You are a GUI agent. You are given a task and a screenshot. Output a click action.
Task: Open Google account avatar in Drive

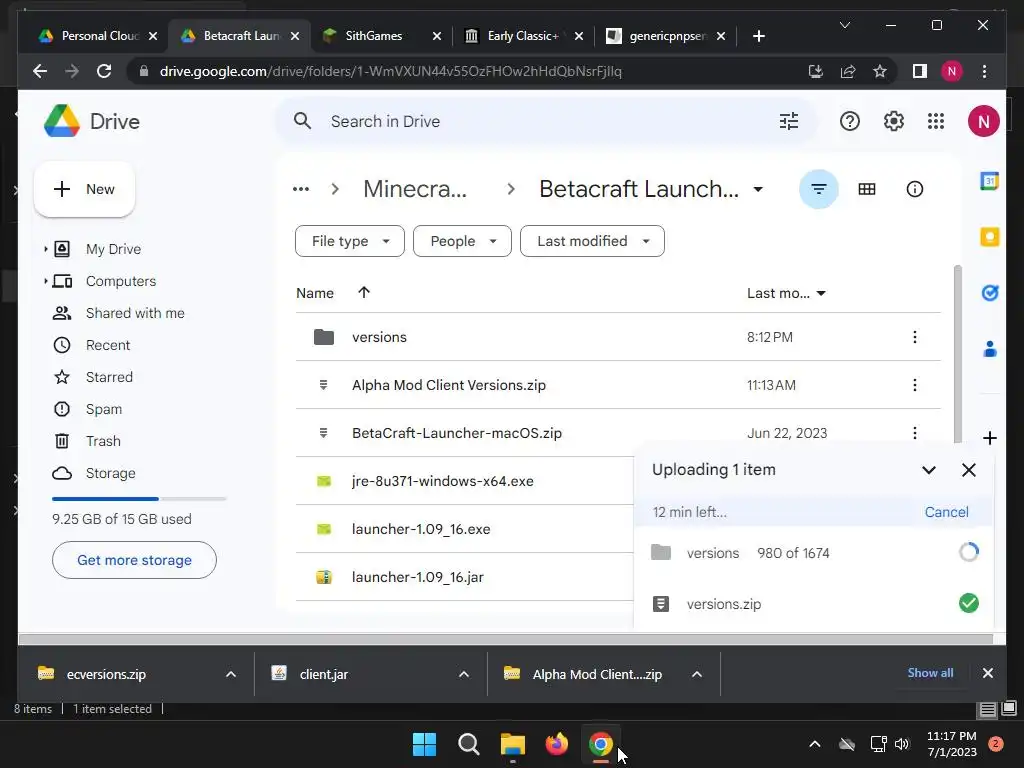pyautogui.click(x=984, y=121)
